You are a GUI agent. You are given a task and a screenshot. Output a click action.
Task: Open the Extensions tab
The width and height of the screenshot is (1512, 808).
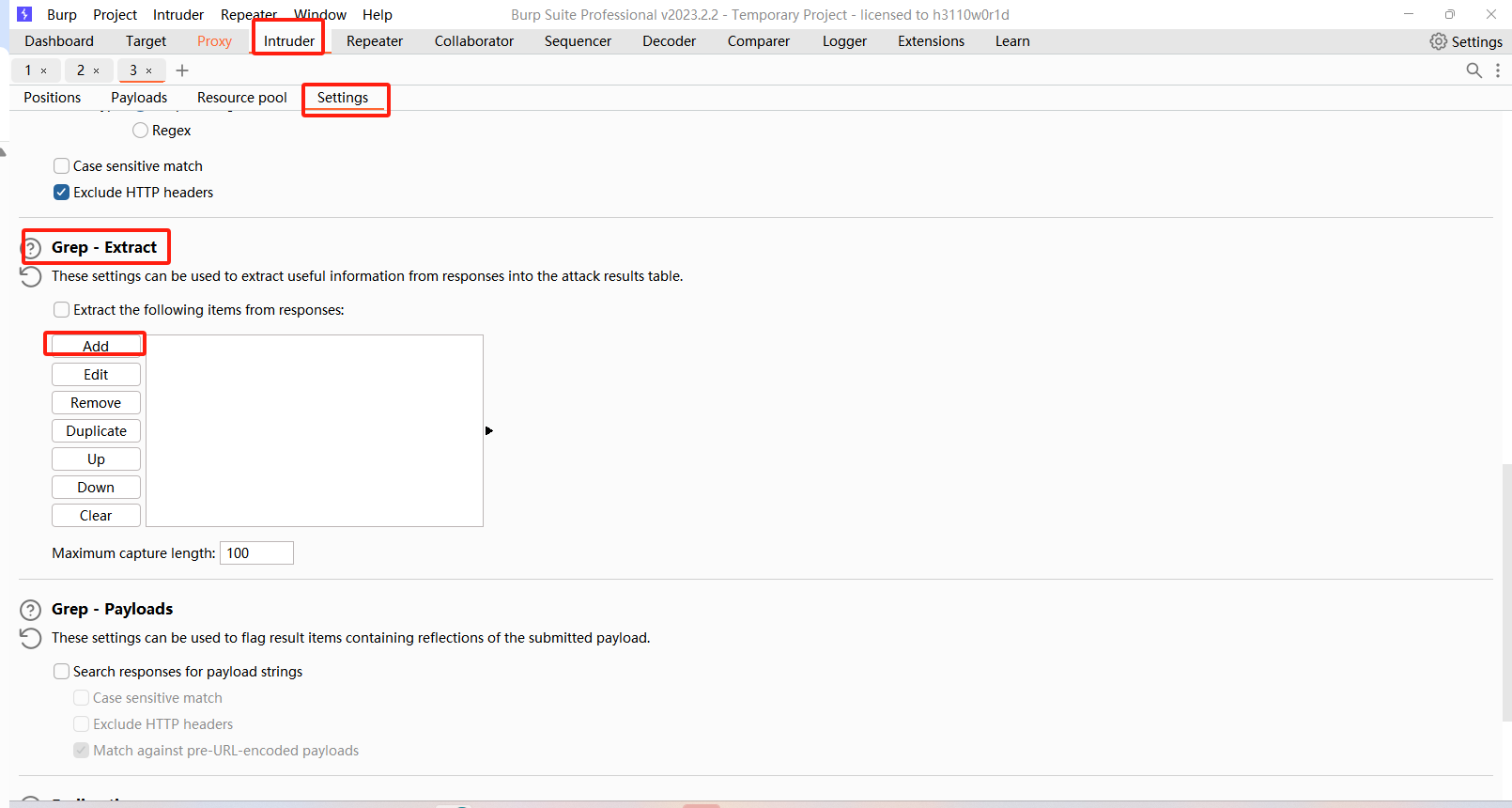pyautogui.click(x=931, y=41)
